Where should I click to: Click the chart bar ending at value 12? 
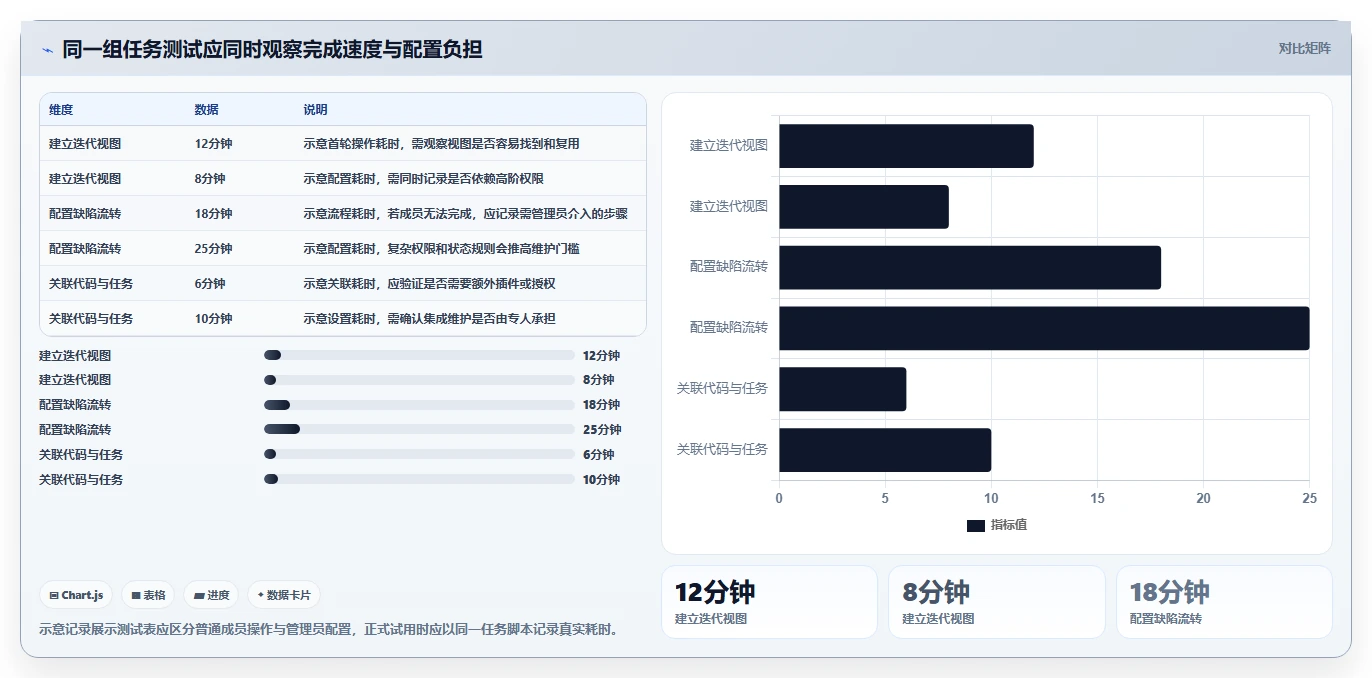(906, 146)
